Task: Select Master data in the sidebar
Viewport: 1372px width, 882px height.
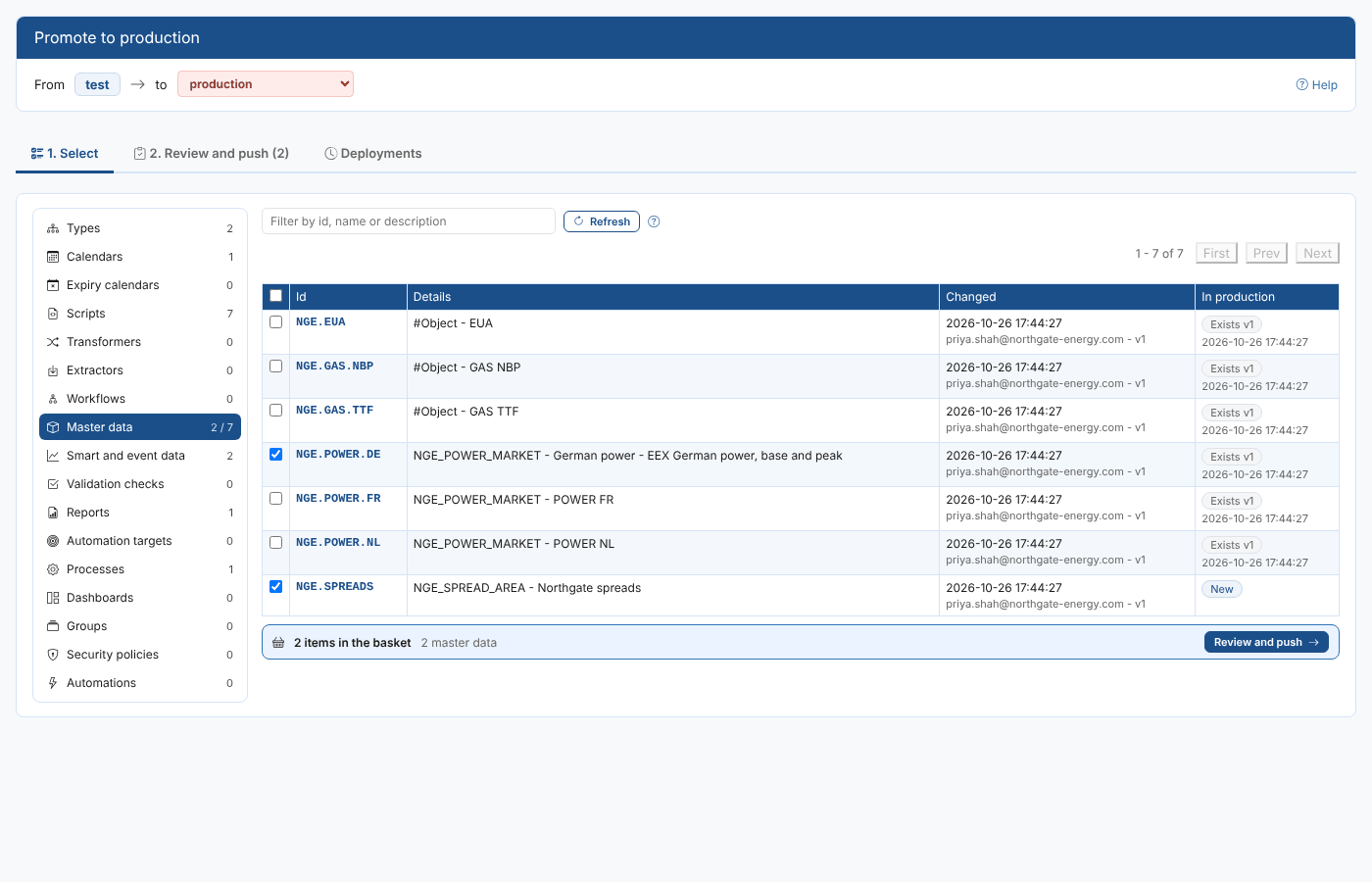Action: 140,427
